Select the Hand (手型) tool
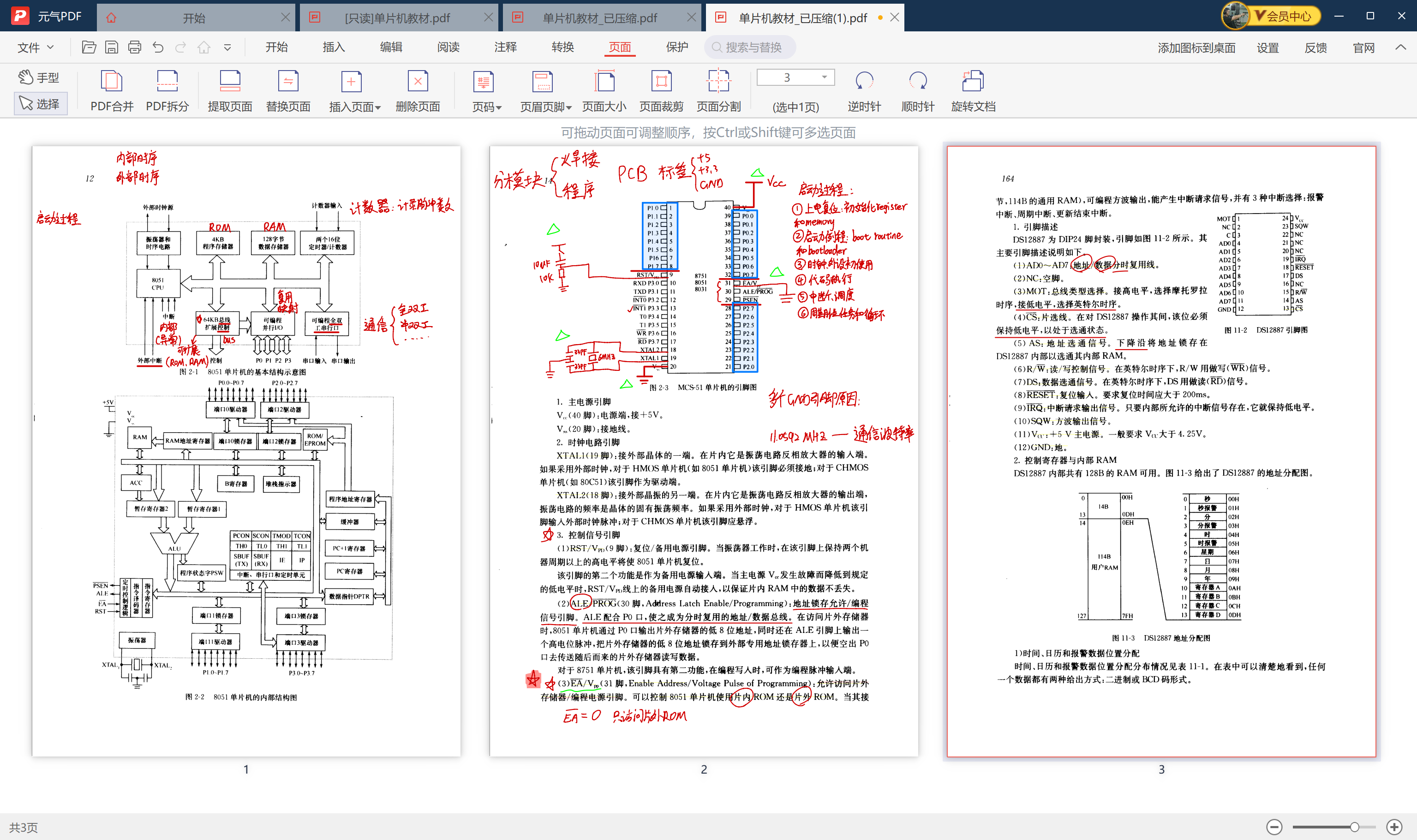This screenshot has height=840, width=1417. [38, 77]
